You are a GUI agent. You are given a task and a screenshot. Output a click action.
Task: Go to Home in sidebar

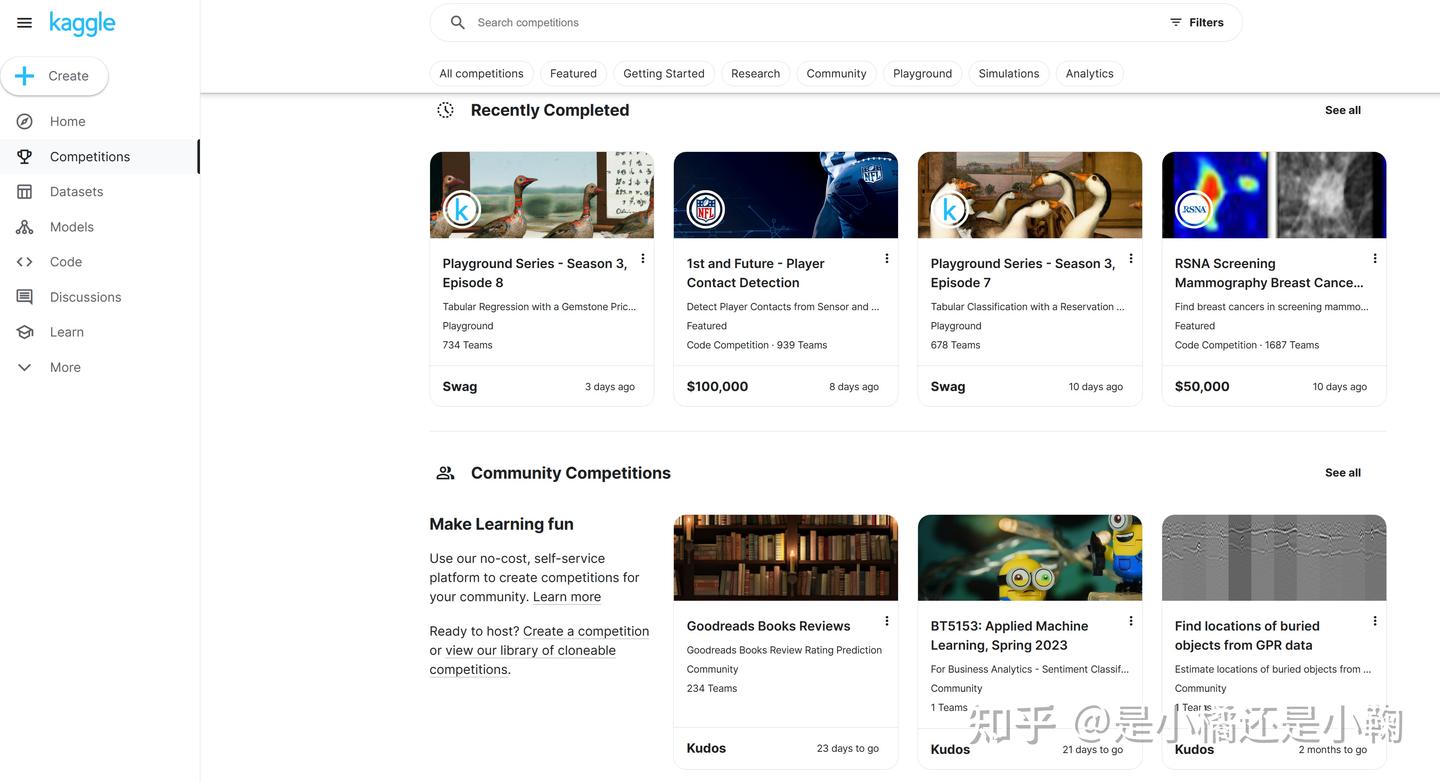pyautogui.click(x=99, y=121)
